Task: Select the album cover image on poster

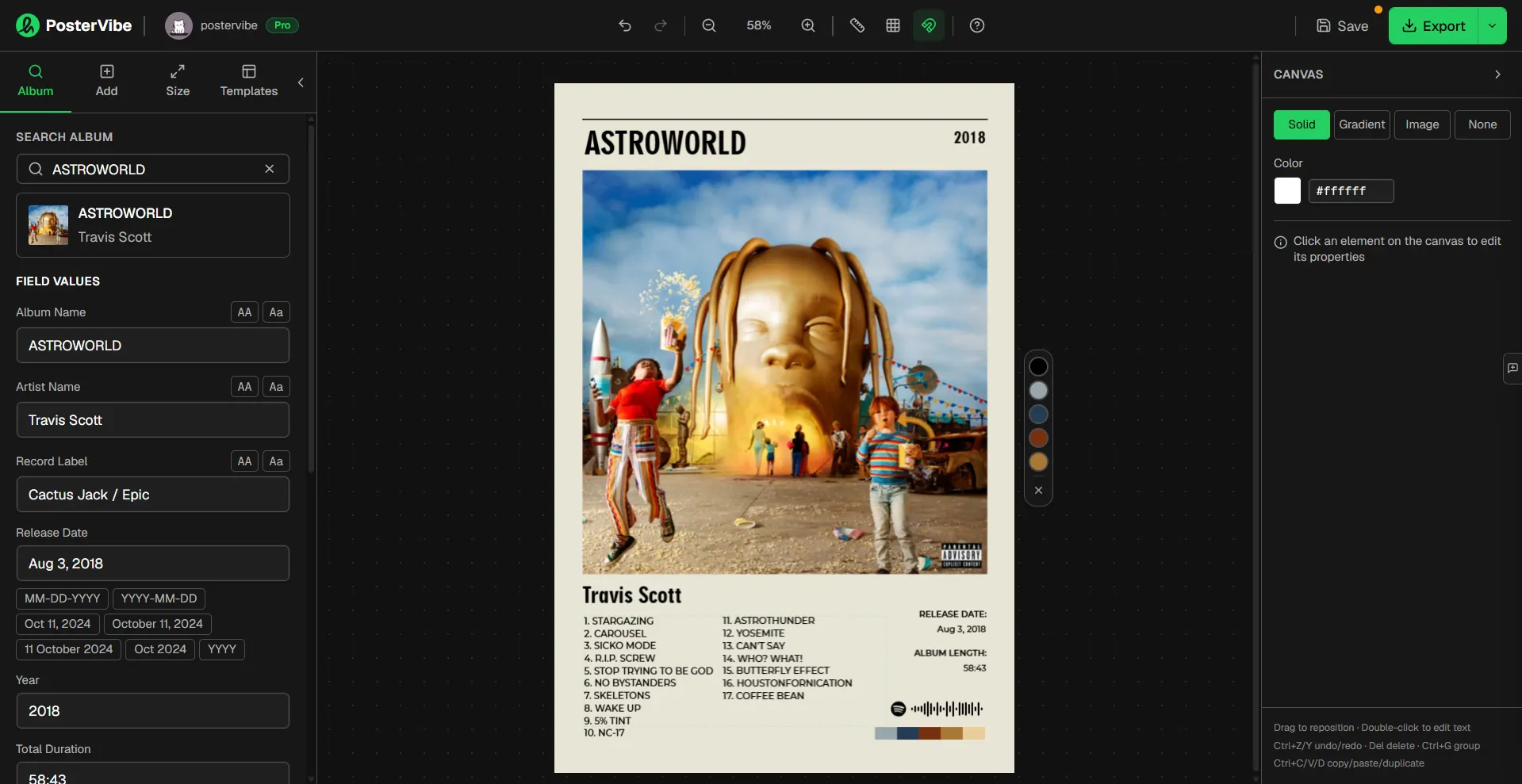Action: click(x=785, y=372)
